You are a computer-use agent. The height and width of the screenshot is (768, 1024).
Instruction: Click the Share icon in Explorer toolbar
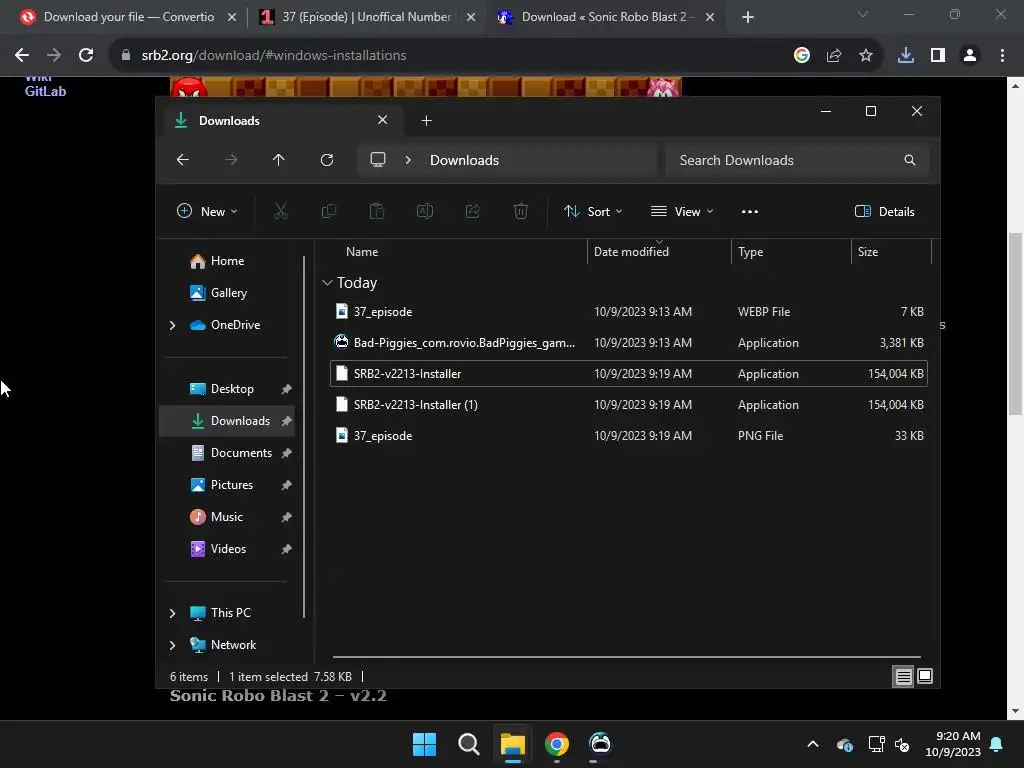(473, 211)
